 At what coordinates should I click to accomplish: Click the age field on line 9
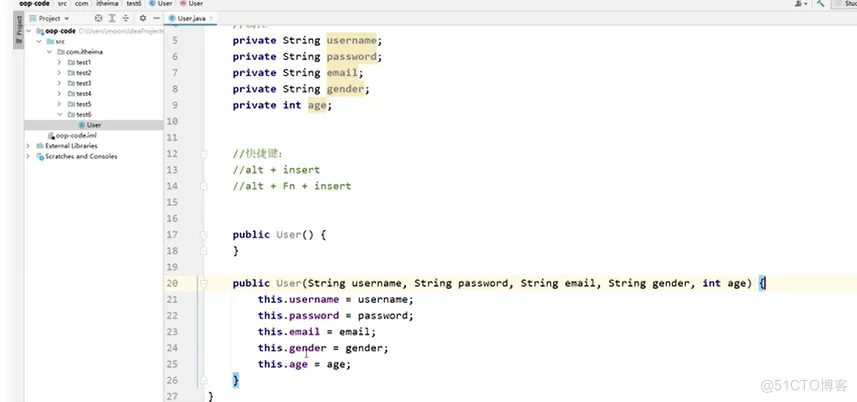coord(317,105)
